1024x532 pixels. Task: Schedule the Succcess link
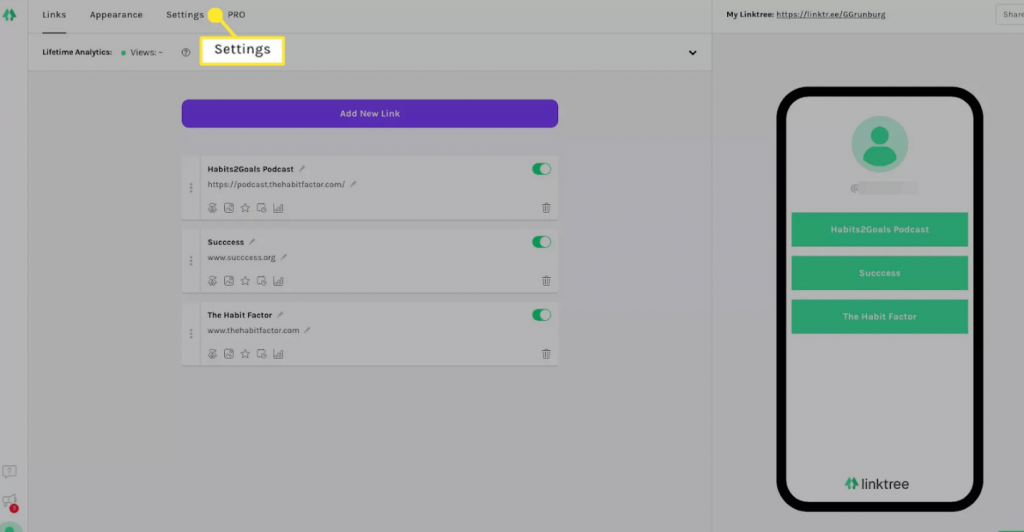click(x=261, y=281)
